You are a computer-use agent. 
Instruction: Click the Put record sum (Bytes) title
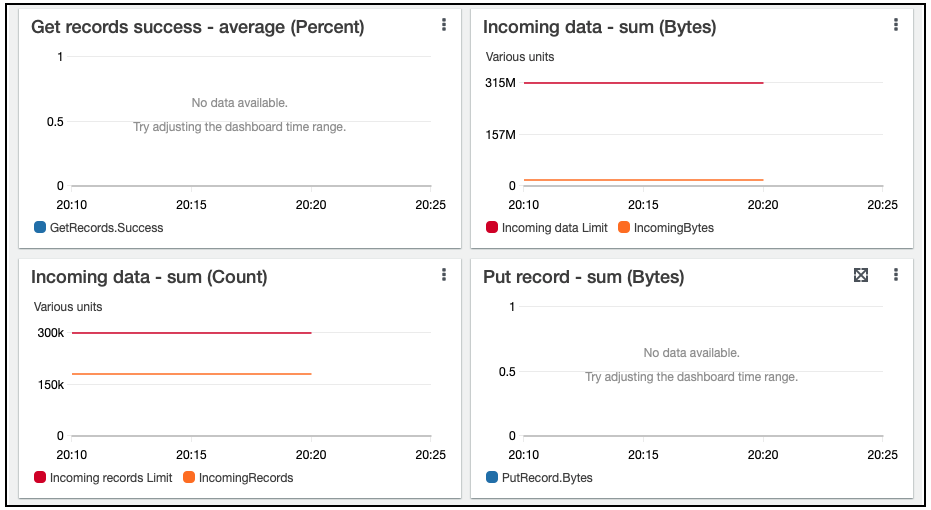tap(583, 278)
